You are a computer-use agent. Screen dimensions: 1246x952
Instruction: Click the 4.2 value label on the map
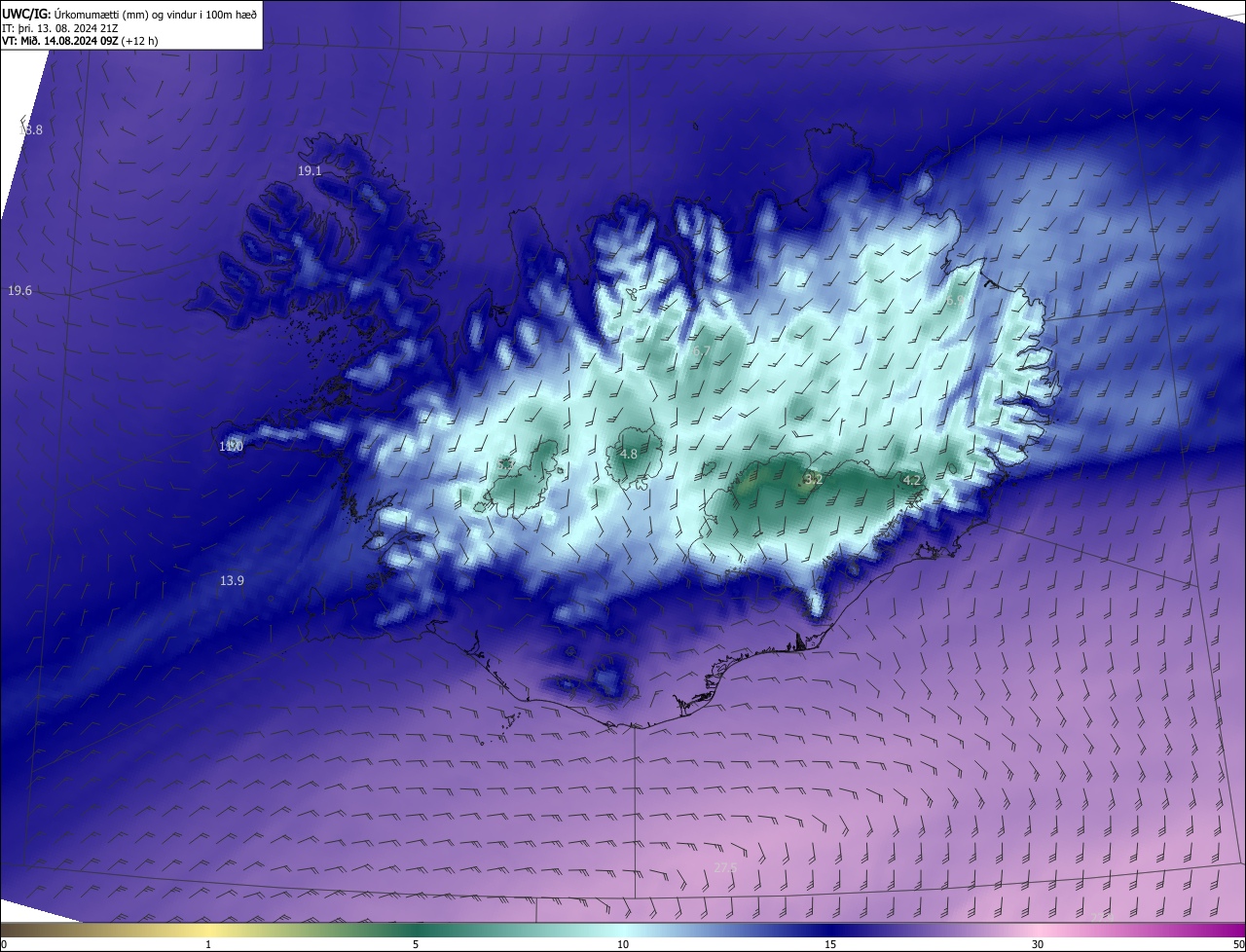911,480
